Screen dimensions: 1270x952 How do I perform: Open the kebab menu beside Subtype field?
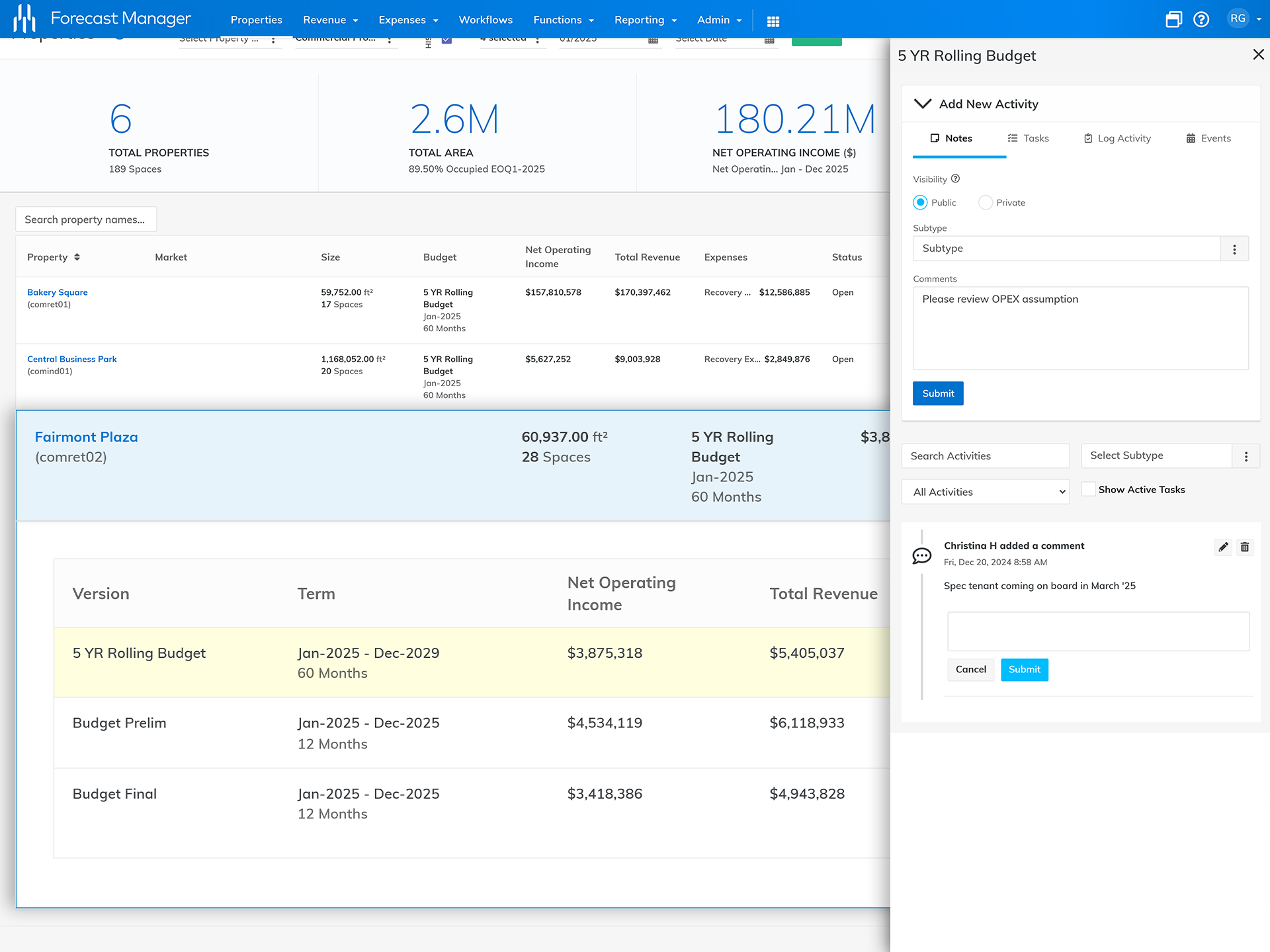(x=1234, y=249)
